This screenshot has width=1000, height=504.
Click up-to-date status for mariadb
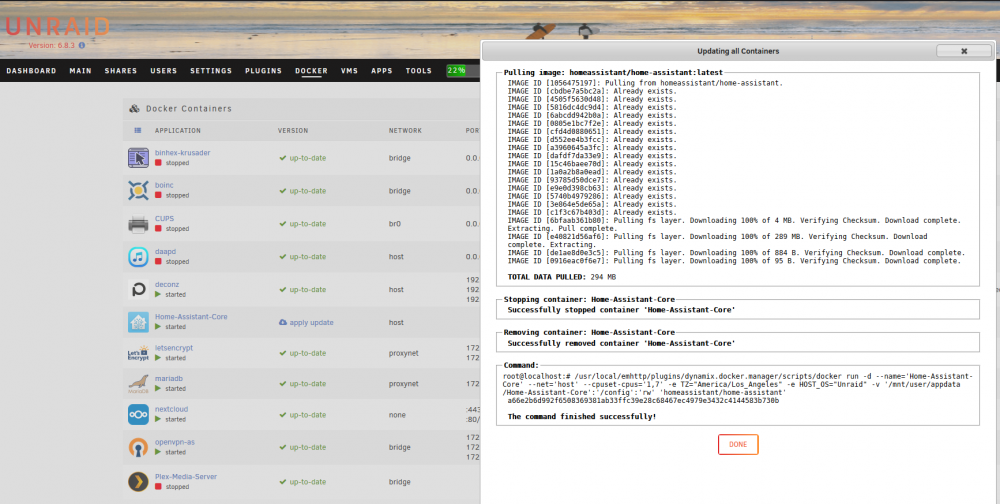[302, 384]
